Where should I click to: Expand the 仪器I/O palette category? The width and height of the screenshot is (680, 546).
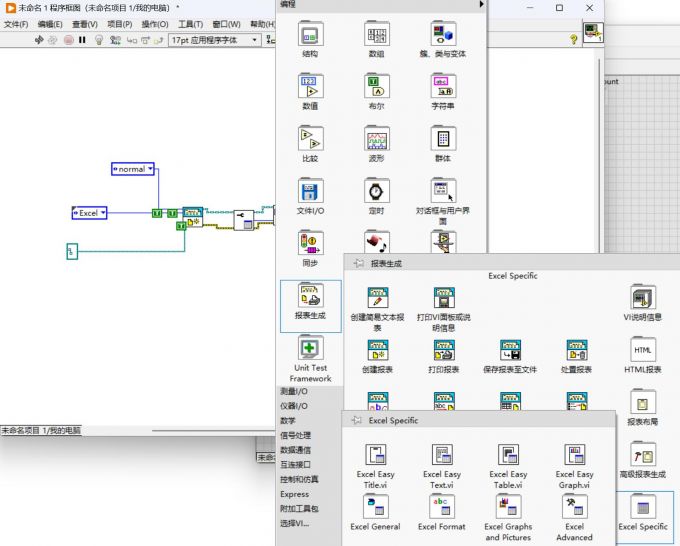294,405
